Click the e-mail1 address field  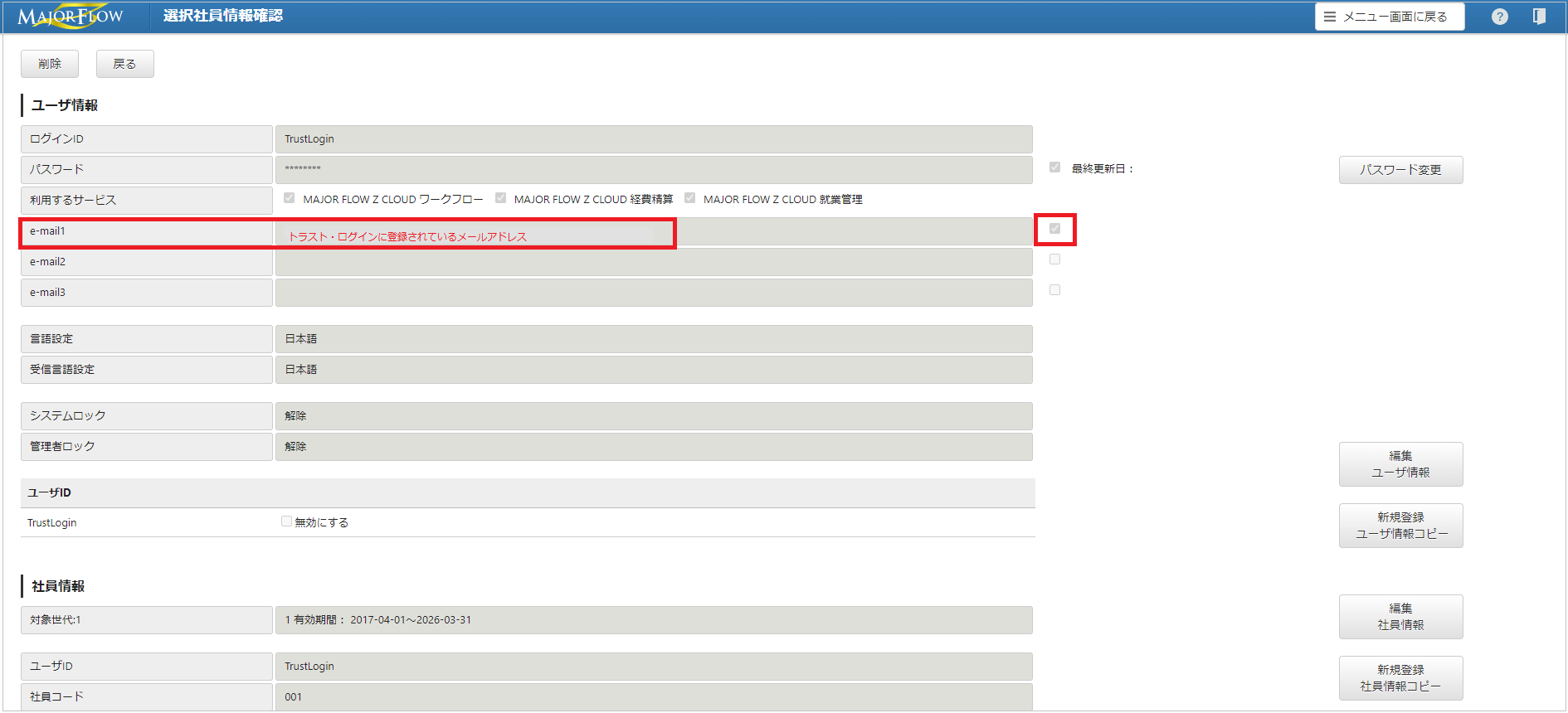[654, 231]
